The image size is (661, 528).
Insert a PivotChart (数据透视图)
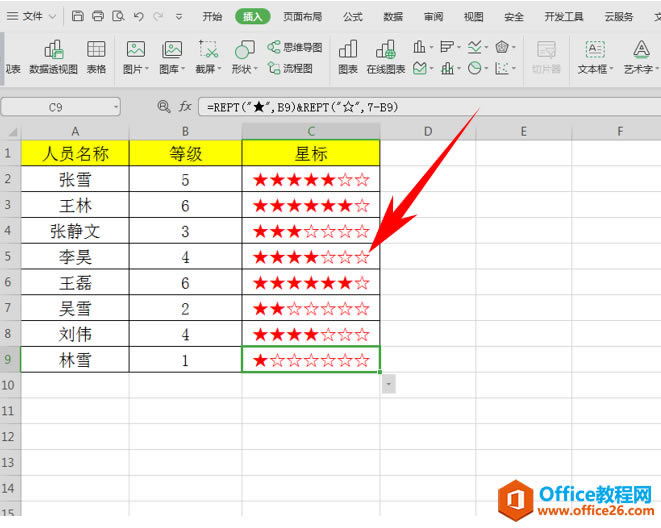[x=54, y=57]
